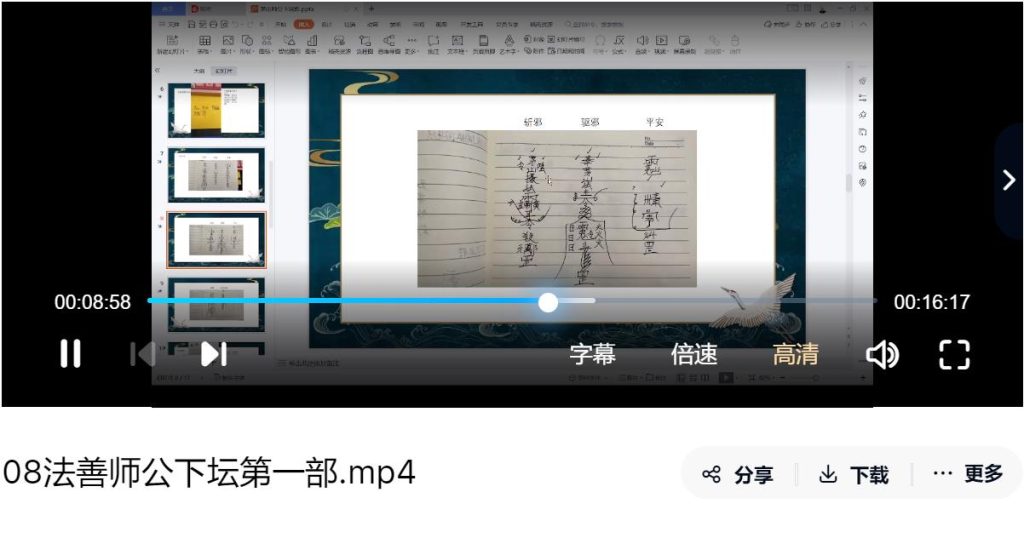Enter fullscreen mode

point(954,354)
